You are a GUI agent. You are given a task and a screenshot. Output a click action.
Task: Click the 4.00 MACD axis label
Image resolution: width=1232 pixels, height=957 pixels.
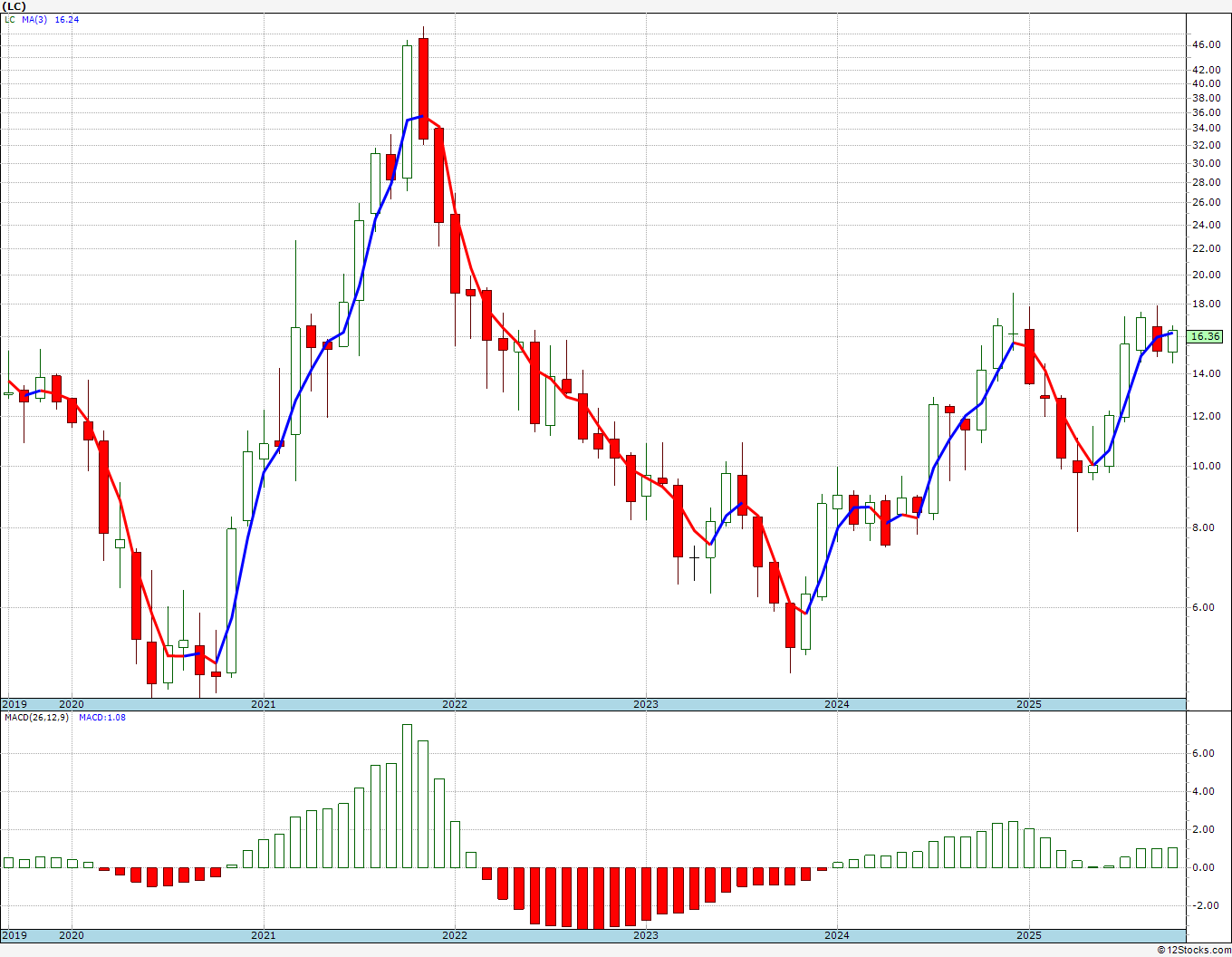click(x=1203, y=791)
